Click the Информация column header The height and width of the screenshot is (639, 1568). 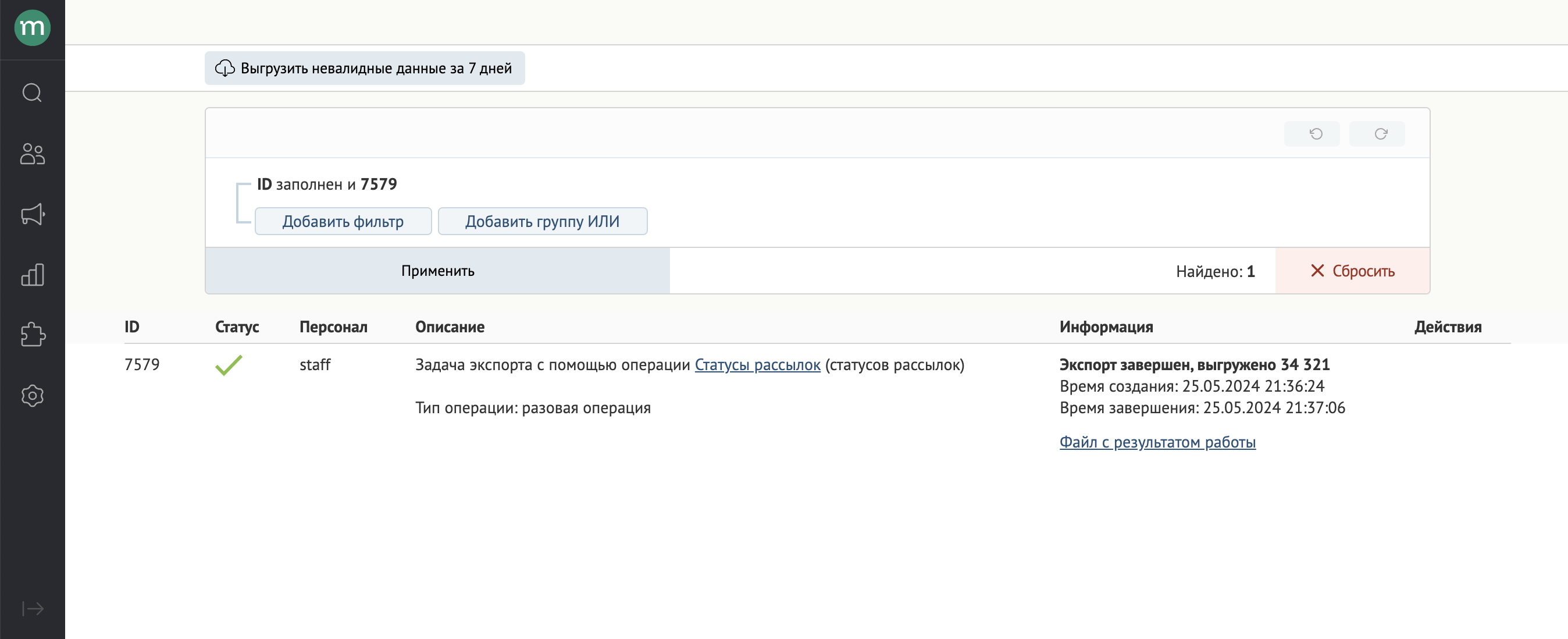(1106, 327)
